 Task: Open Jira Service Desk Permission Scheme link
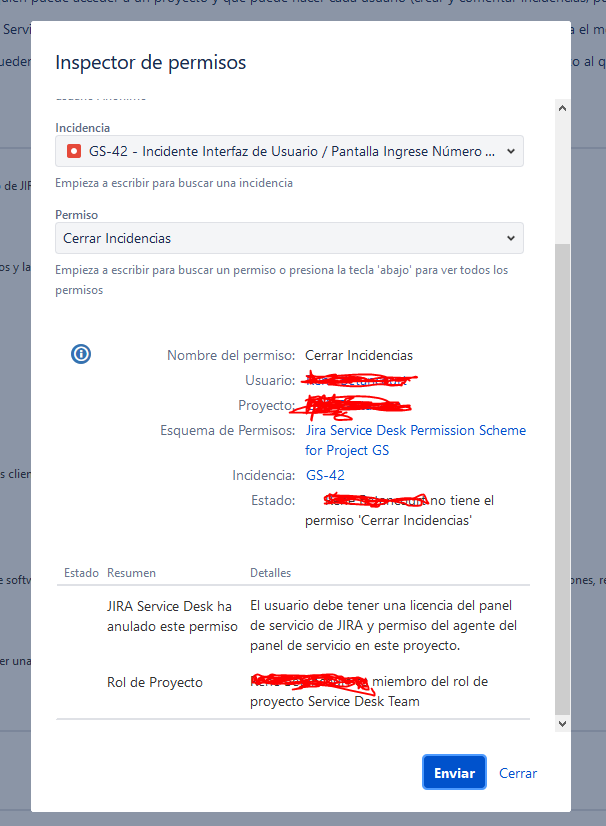[415, 440]
